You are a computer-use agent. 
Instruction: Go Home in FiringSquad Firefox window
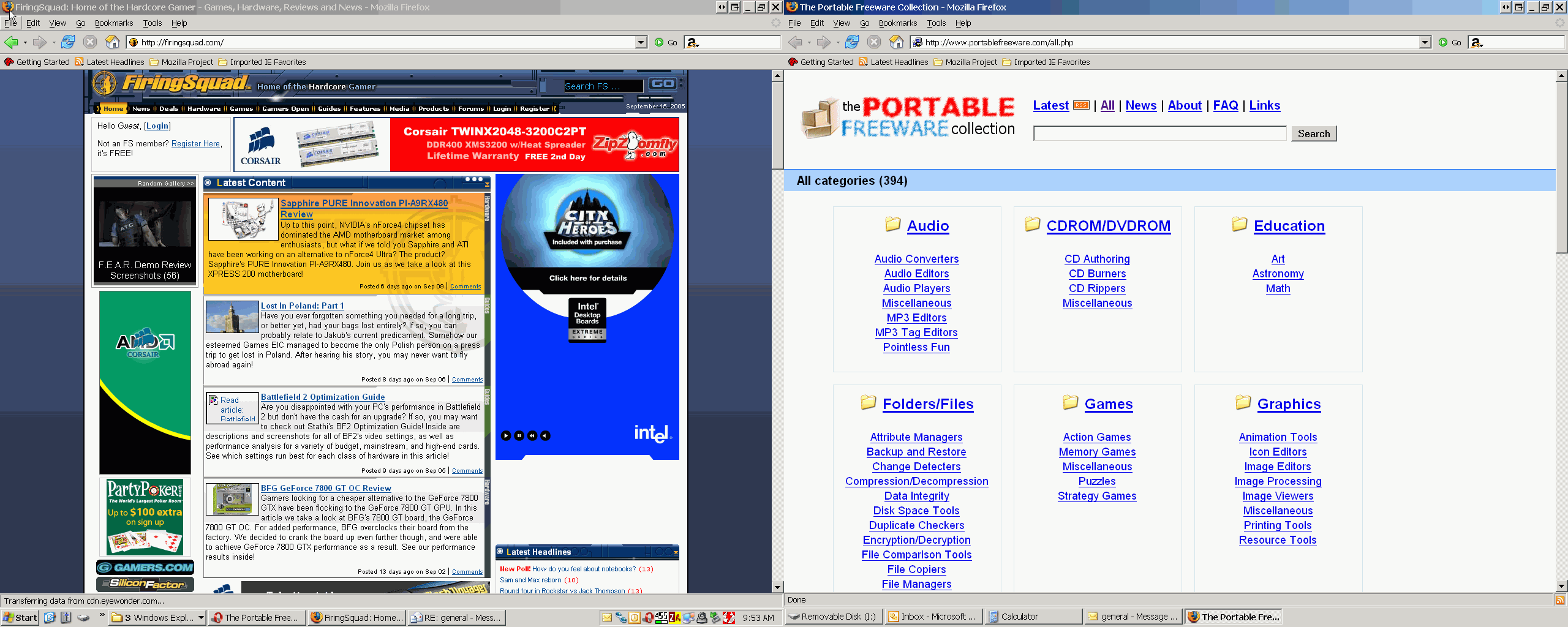pyautogui.click(x=112, y=42)
